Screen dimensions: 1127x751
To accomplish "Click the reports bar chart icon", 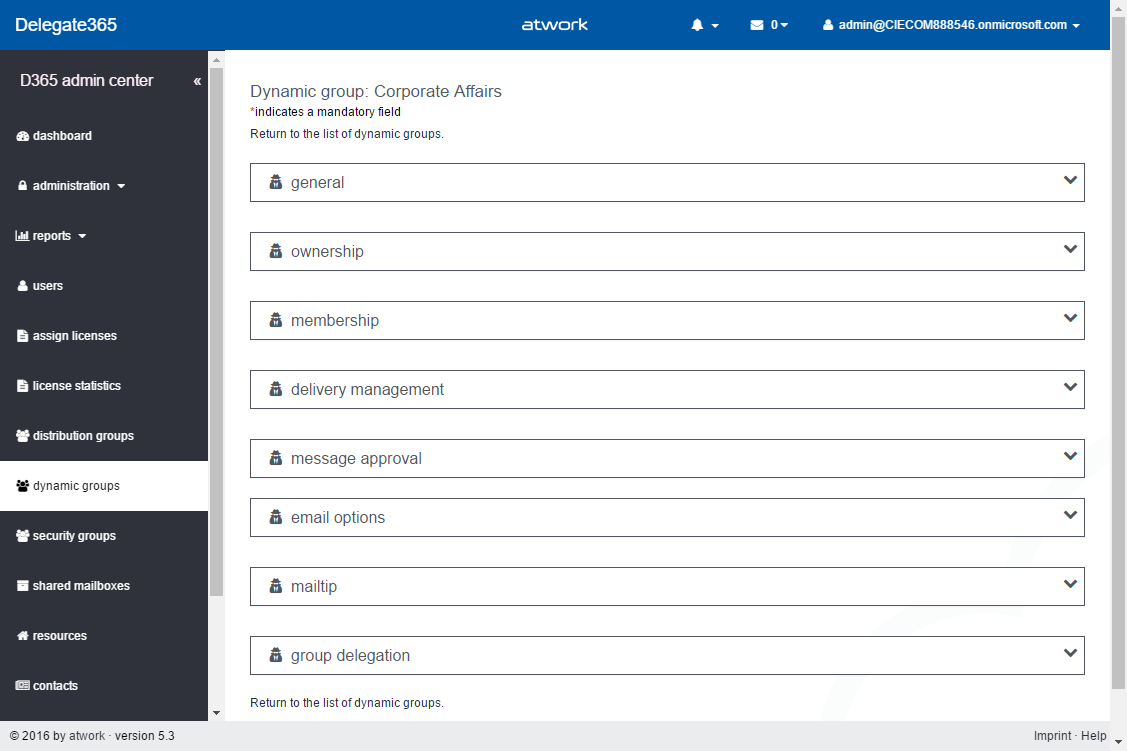I will pyautogui.click(x=22, y=236).
